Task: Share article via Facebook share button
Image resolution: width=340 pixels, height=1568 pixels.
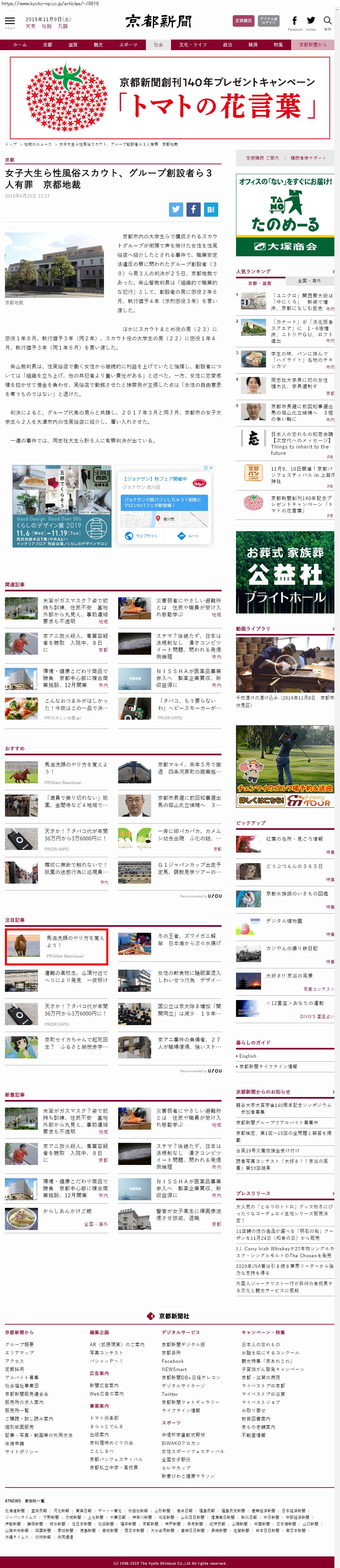Action: 193,209
